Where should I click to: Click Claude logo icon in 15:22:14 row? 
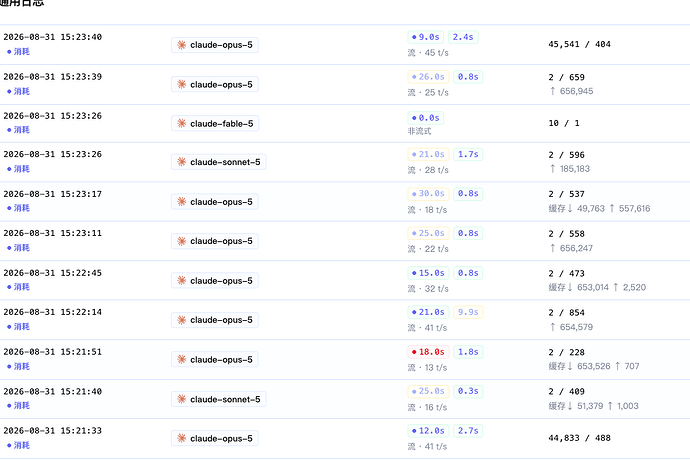tap(181, 320)
